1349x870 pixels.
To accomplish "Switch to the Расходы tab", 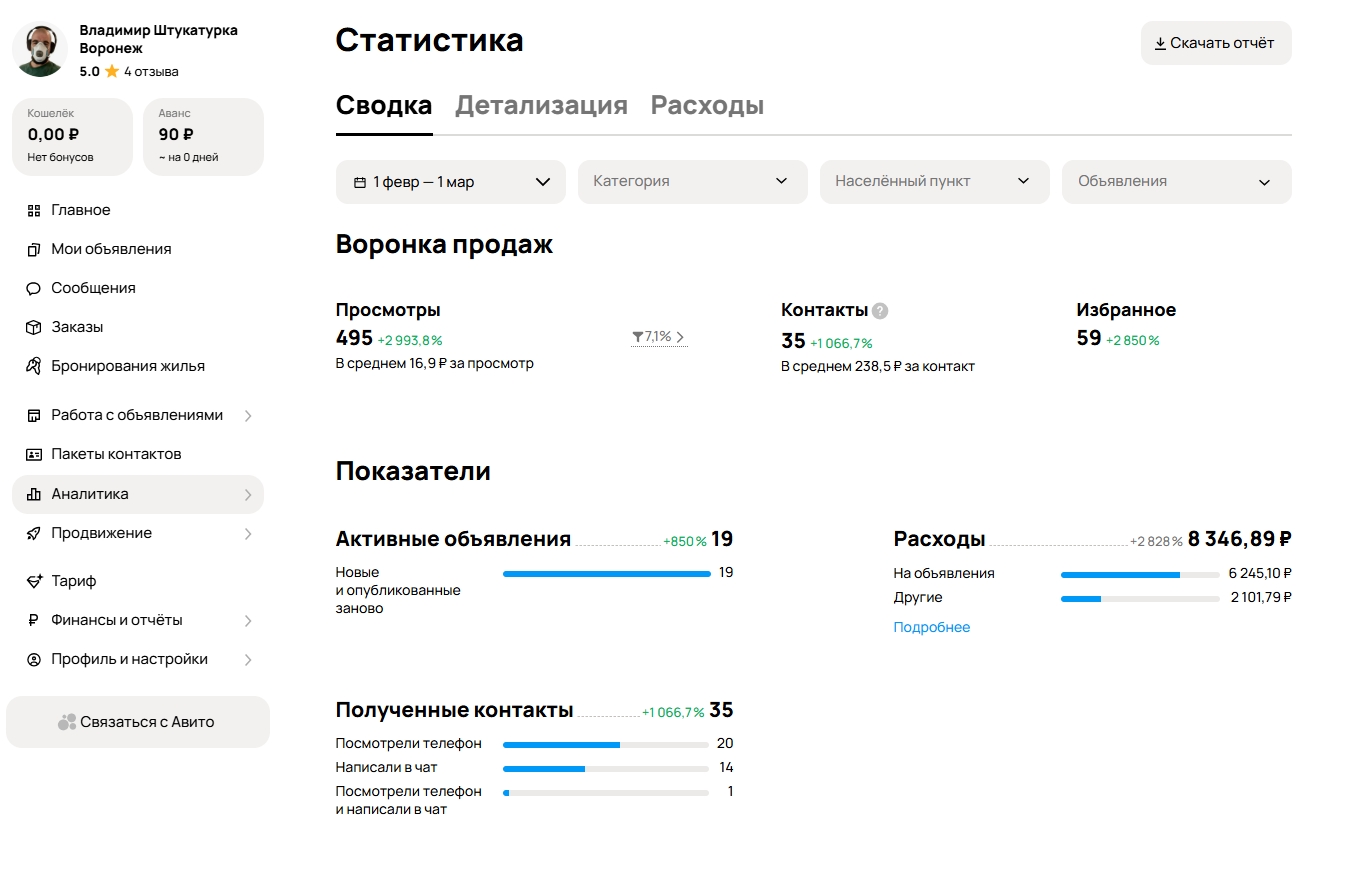I will coord(707,106).
